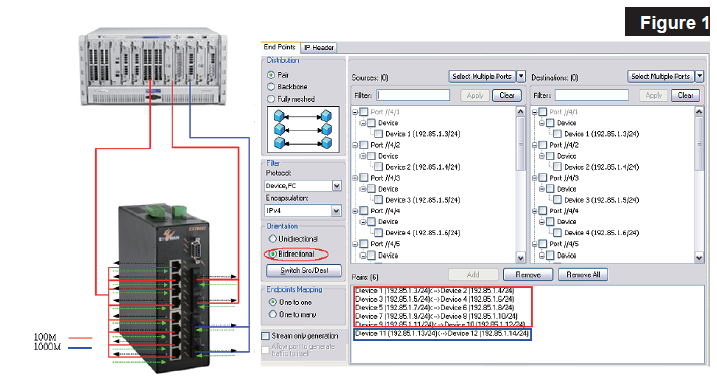The image size is (717, 382).
Task: Click the Switch Src/Dest button
Action: 304,270
